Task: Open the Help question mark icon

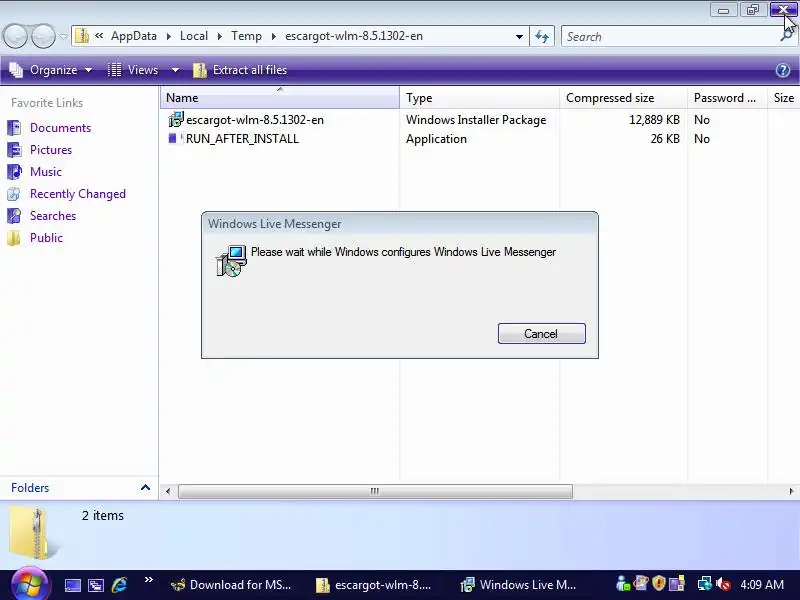Action: (x=783, y=70)
